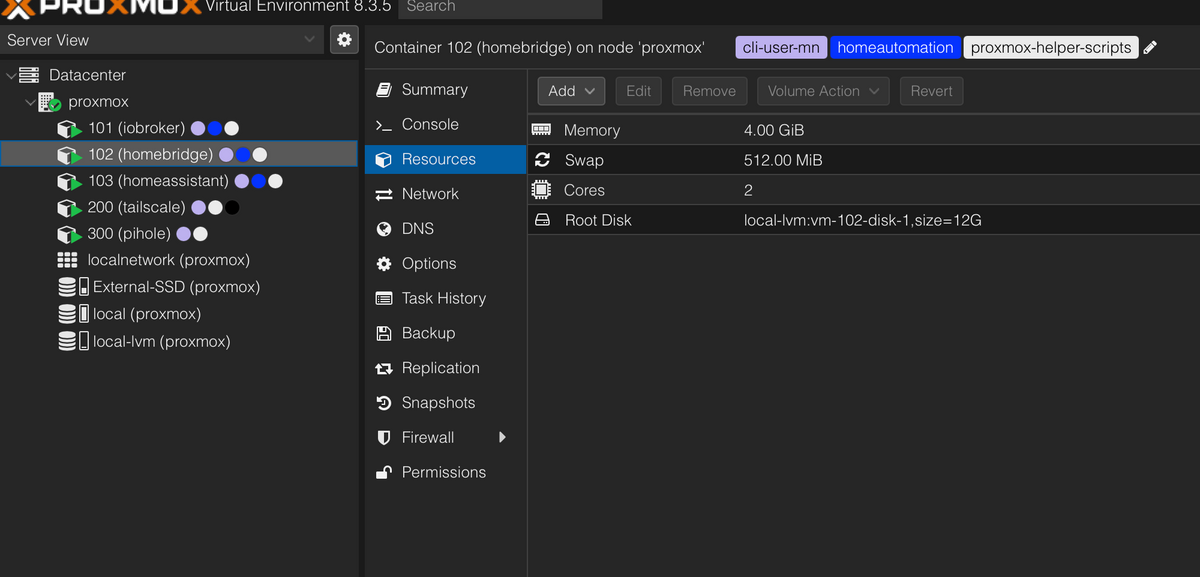Screen dimensions: 1200x577
Task: Click the pencil icon to edit tags
Action: tap(1150, 48)
